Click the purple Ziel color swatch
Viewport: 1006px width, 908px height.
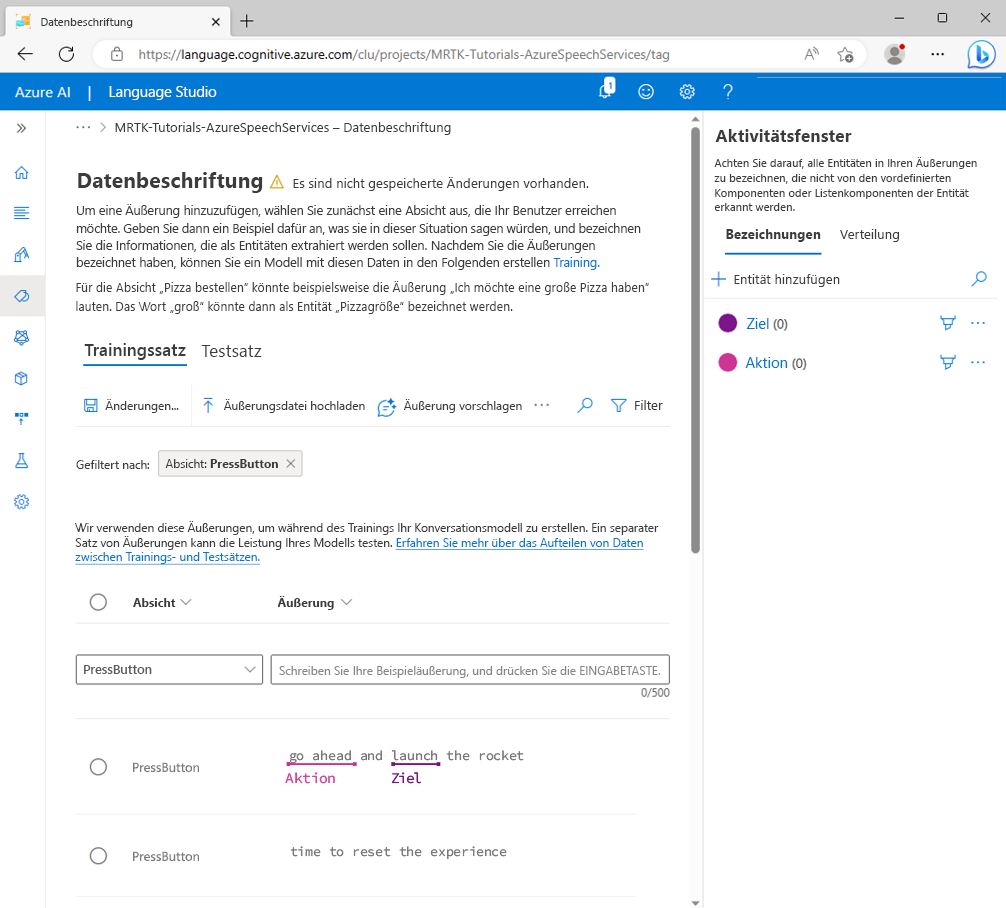pos(728,323)
